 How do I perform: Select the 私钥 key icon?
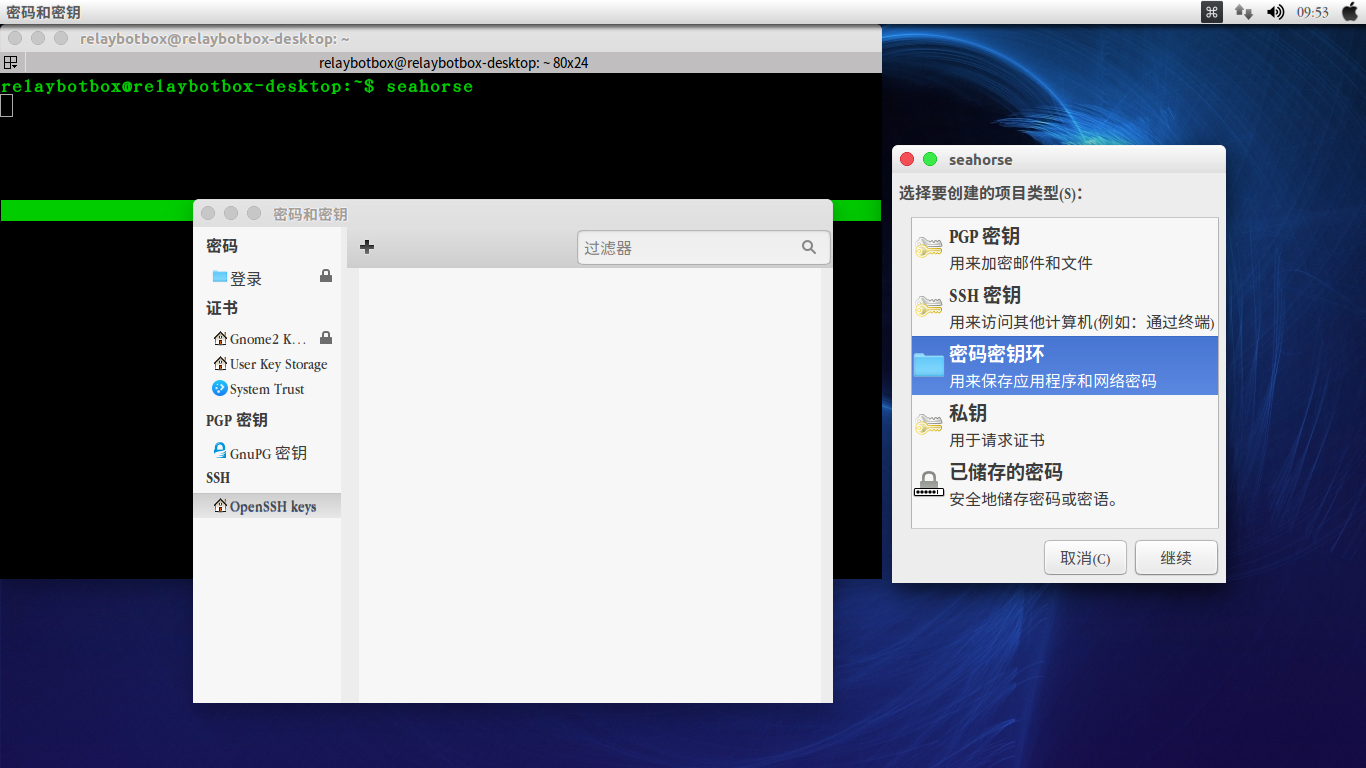coord(929,425)
